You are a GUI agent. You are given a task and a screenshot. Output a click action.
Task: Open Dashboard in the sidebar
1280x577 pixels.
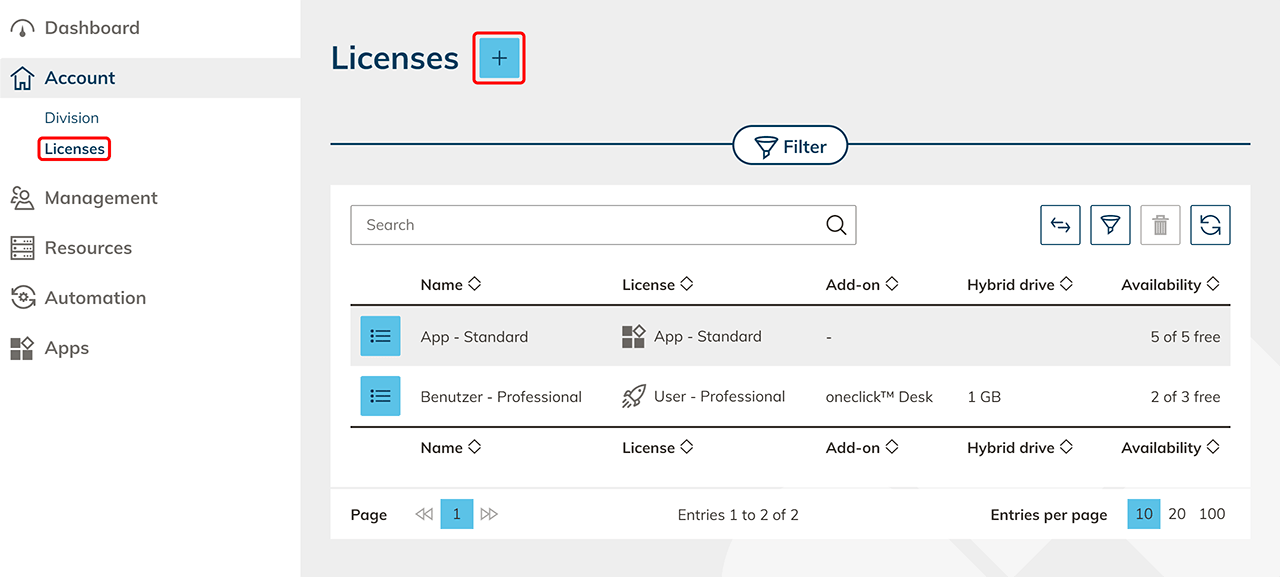[x=92, y=28]
